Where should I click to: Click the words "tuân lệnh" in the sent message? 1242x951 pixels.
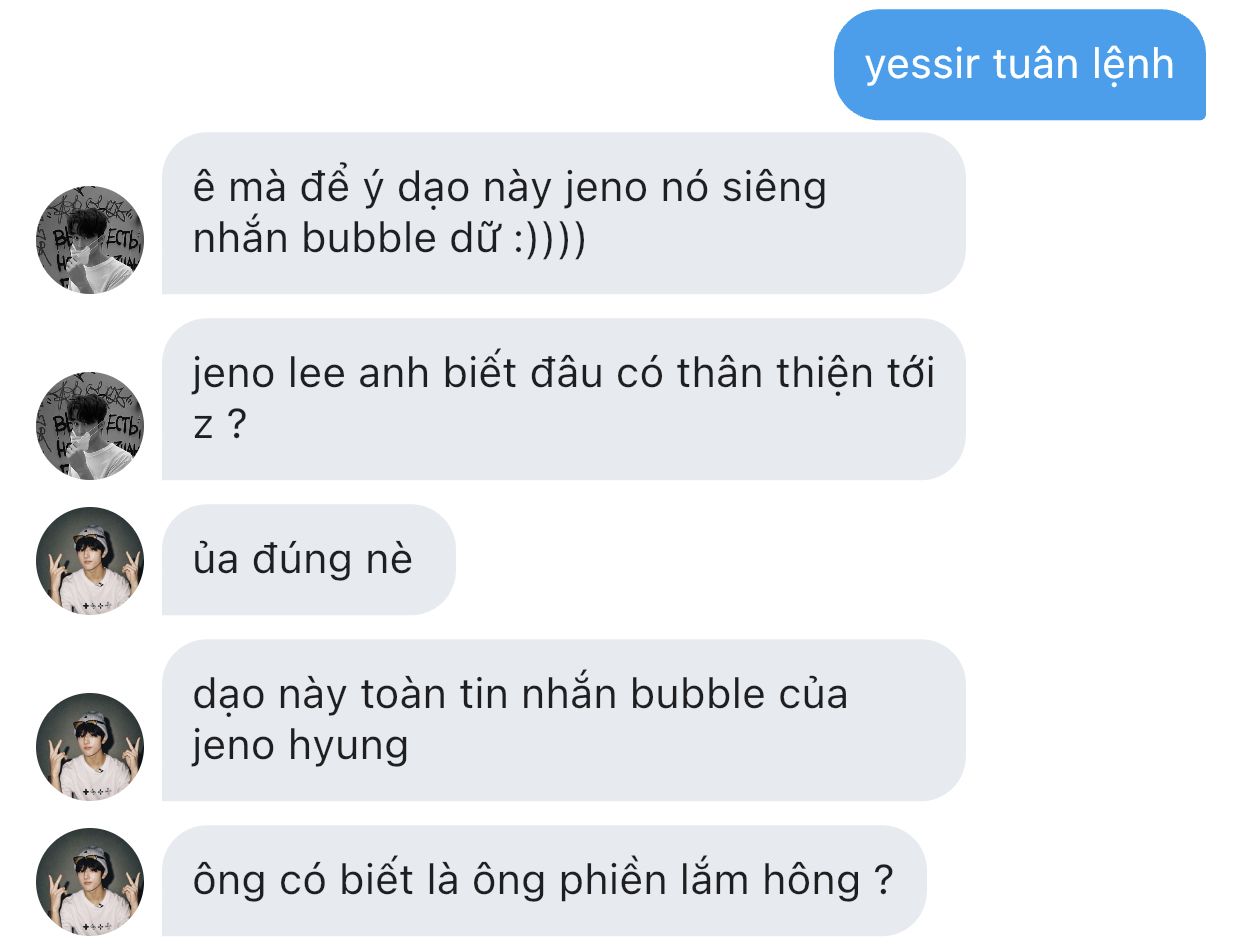pos(1084,66)
